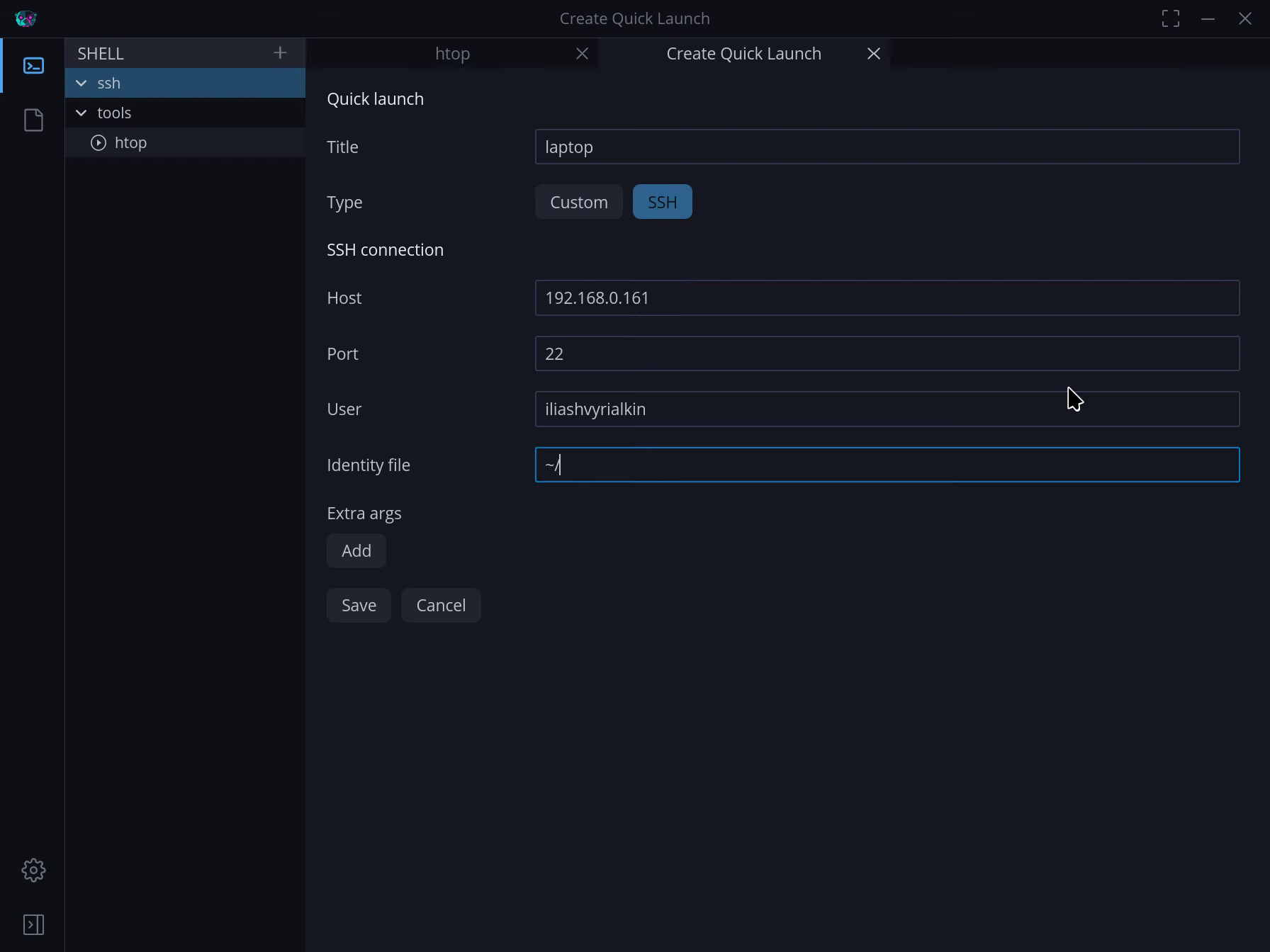Select the tools tree group
Screen dimensions: 1270x952
pyautogui.click(x=185, y=113)
